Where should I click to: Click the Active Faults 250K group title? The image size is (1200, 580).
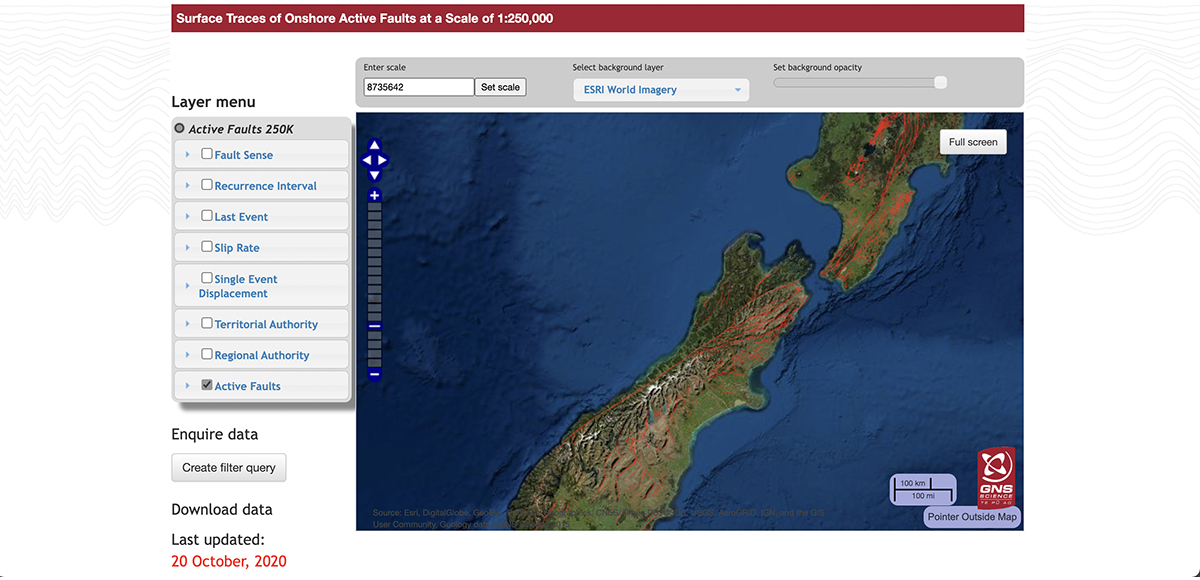[x=241, y=129]
